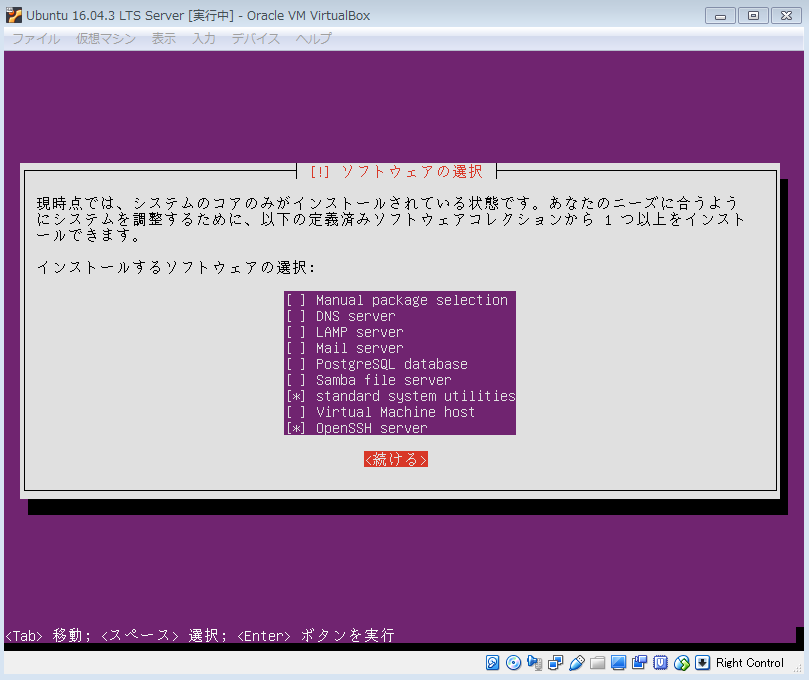This screenshot has height=680, width=809.
Task: Uncheck the OpenSSH server option
Action: click(x=296, y=428)
